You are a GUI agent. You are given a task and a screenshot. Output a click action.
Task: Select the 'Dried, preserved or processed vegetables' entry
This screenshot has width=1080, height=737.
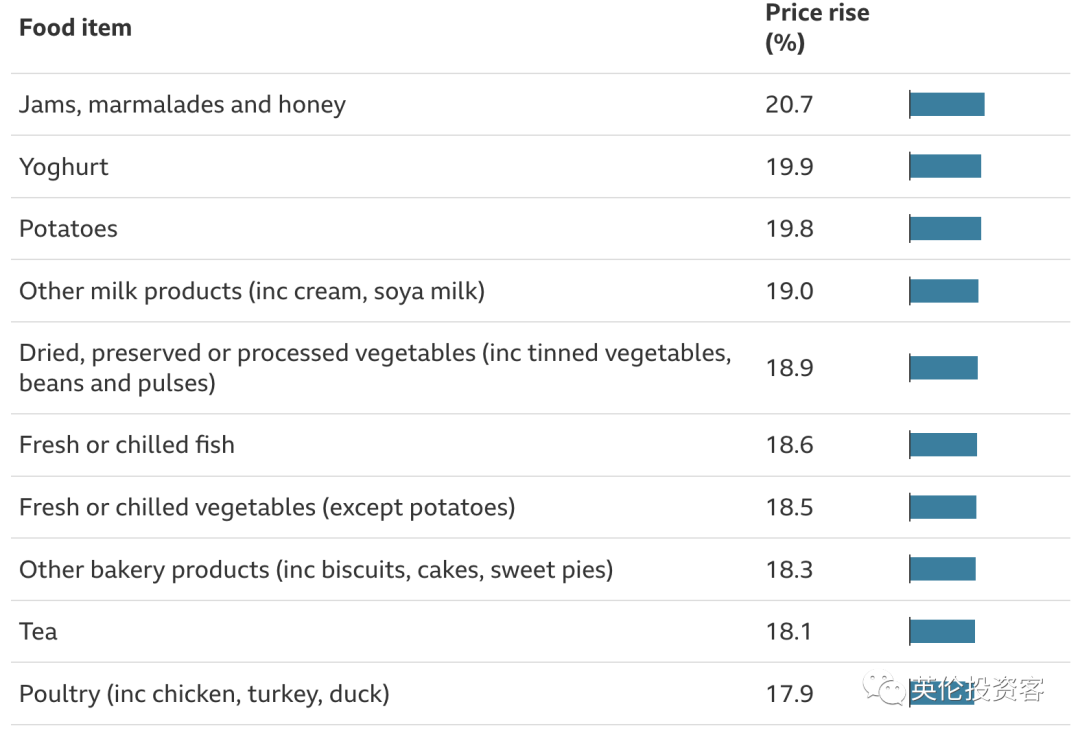pyautogui.click(x=375, y=368)
